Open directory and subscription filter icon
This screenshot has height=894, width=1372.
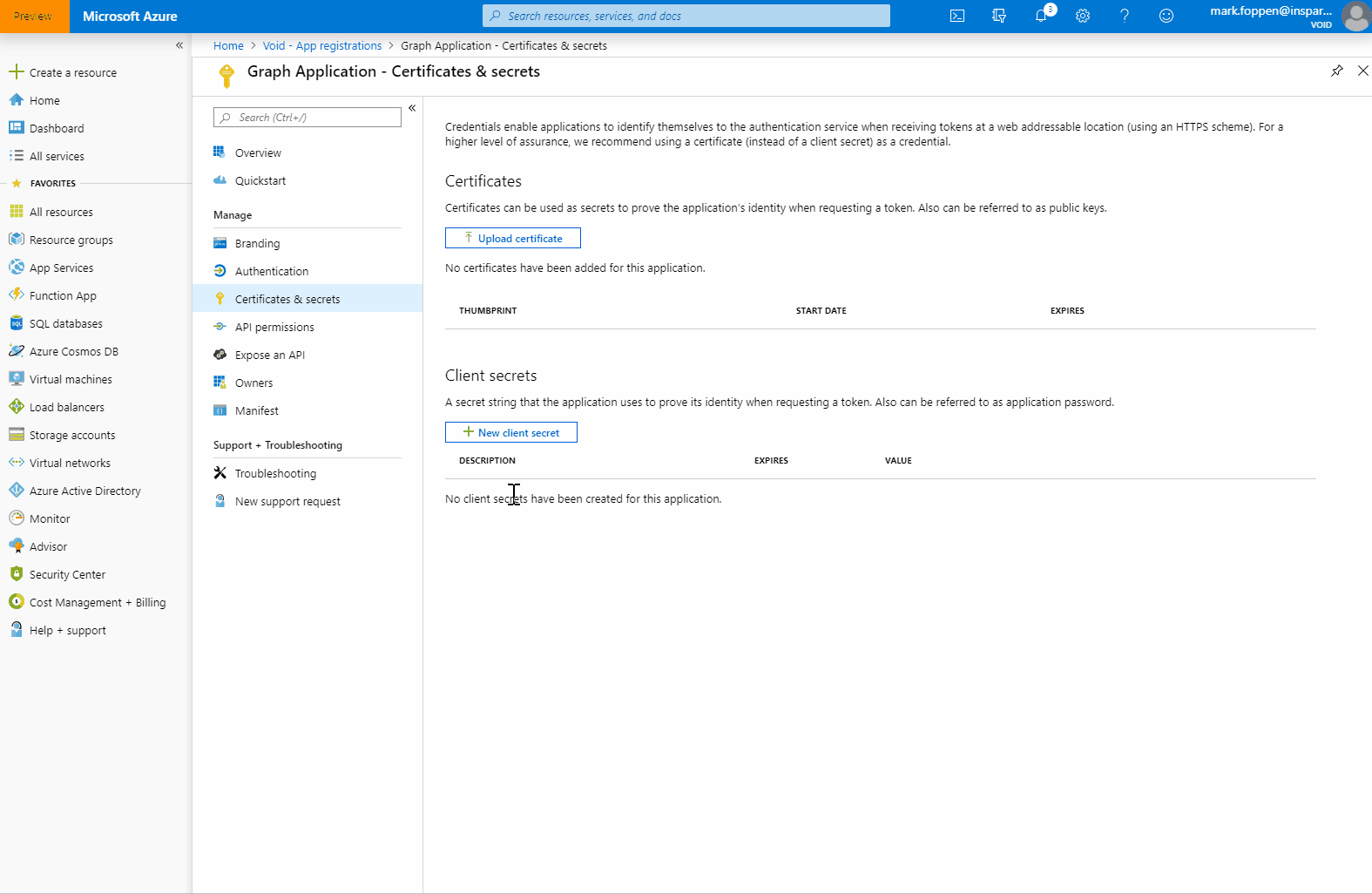(x=999, y=16)
